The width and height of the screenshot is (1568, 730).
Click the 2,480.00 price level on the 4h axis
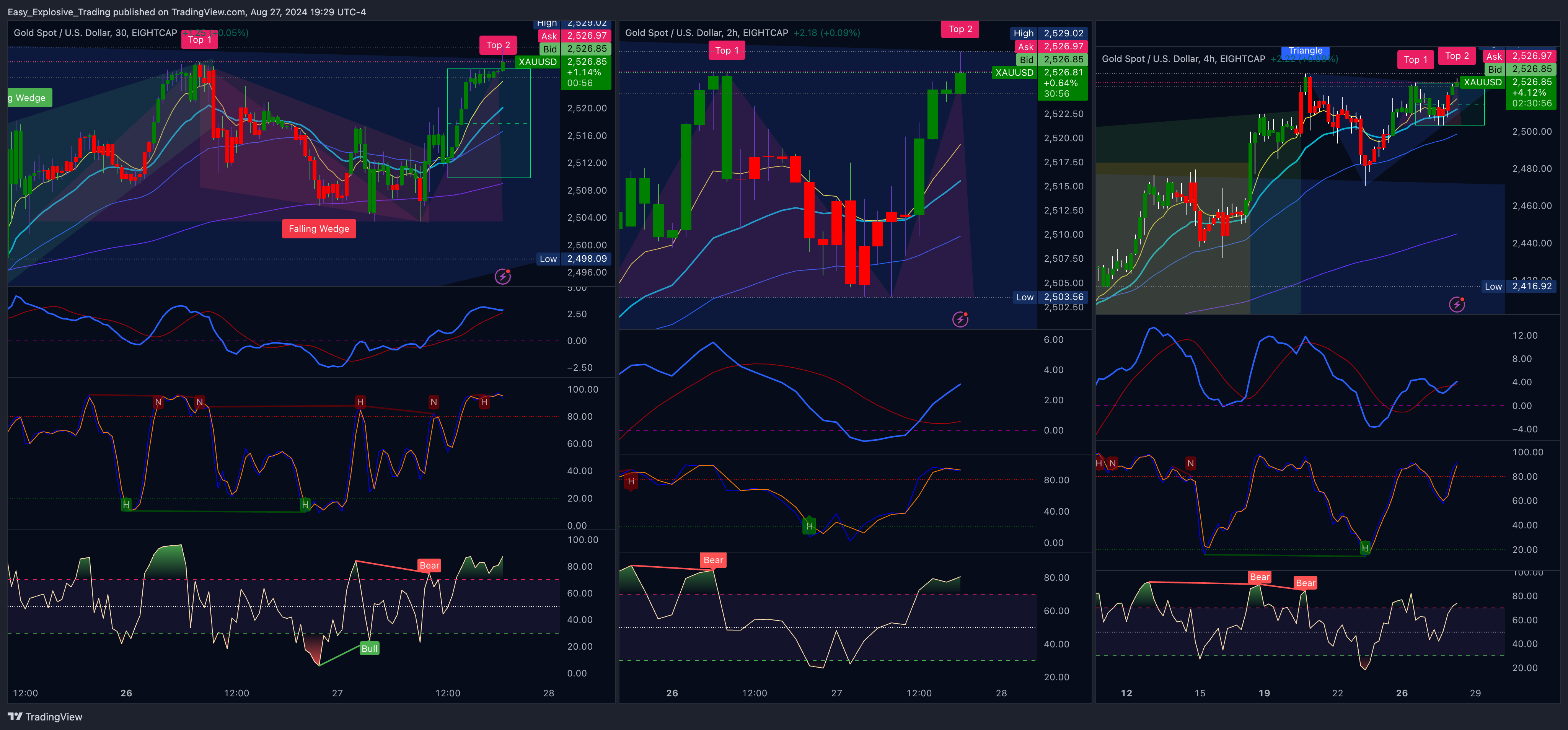pyautogui.click(x=1532, y=169)
